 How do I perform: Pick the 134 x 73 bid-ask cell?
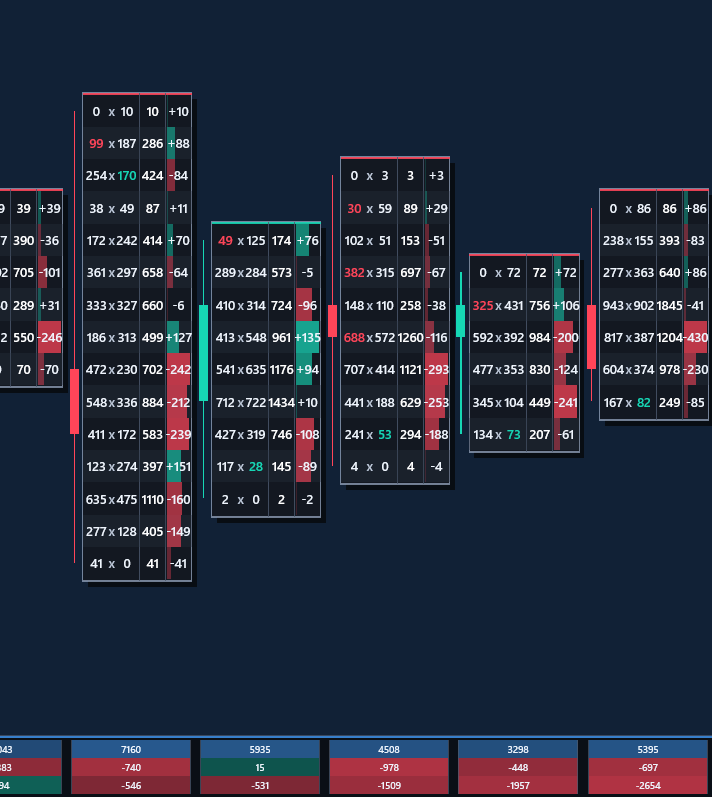tap(499, 435)
